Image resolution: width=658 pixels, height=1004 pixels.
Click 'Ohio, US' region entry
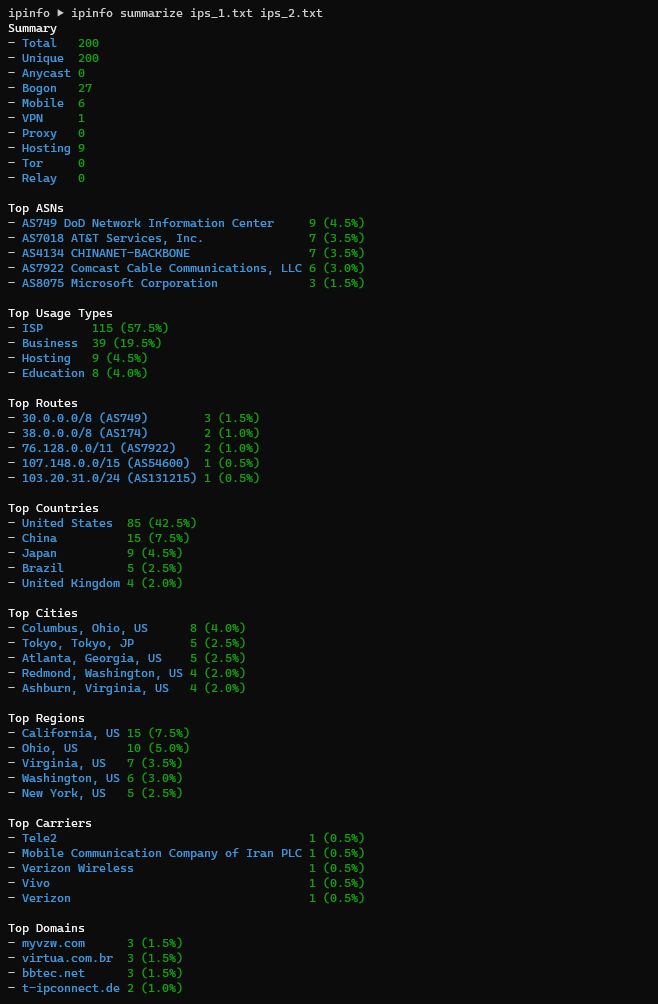tap(50, 748)
